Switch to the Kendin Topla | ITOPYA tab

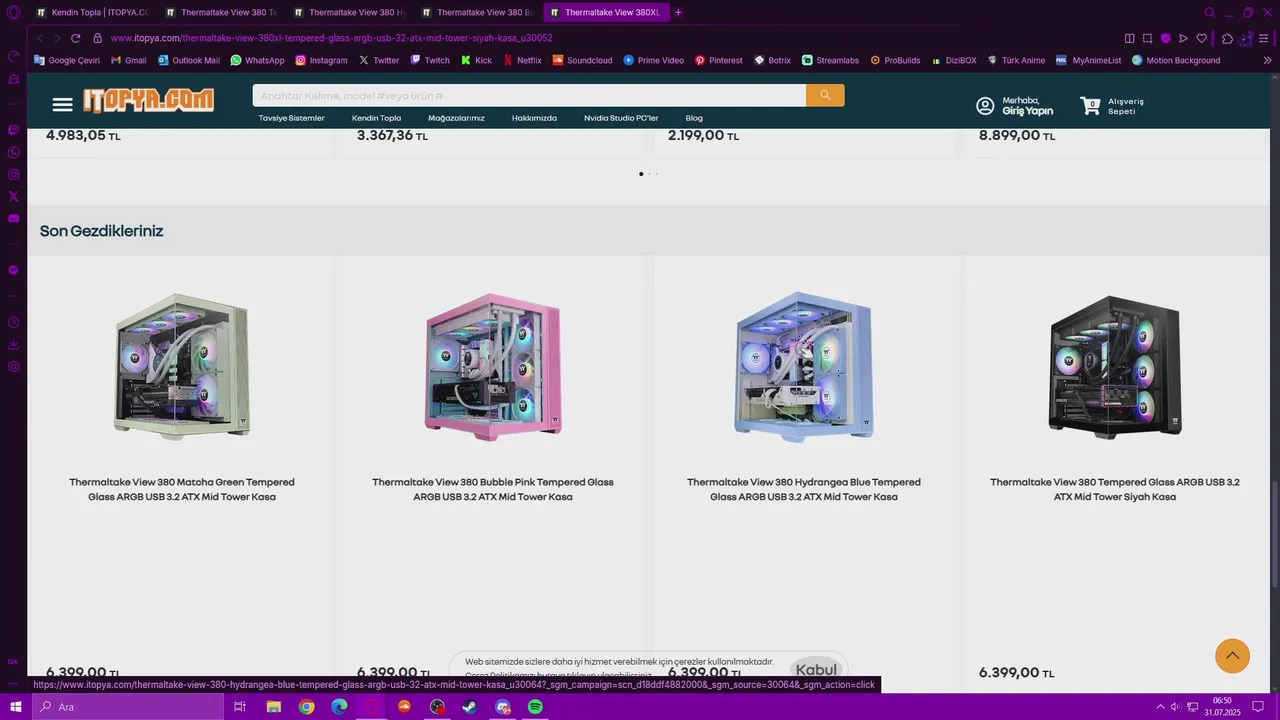92,12
